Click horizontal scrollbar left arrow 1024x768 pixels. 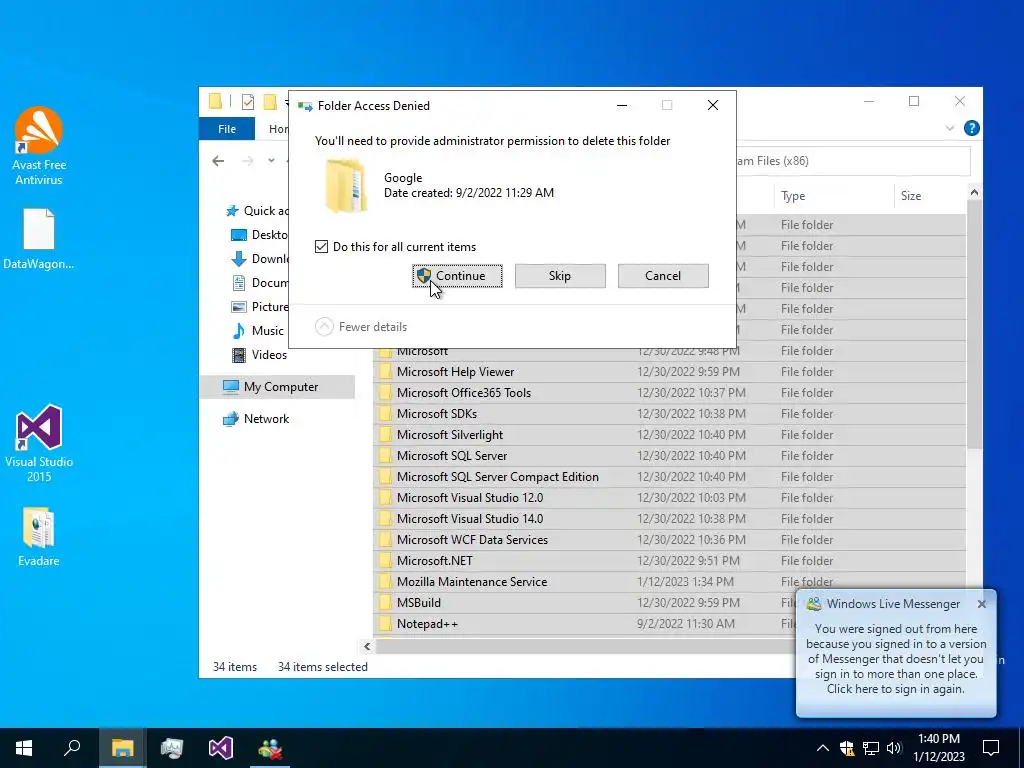[x=367, y=646]
